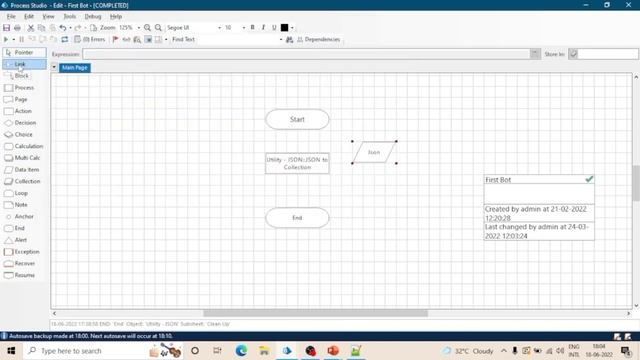640x360 pixels.
Task: Click the Redo arrow icon
Action: pos(78,28)
